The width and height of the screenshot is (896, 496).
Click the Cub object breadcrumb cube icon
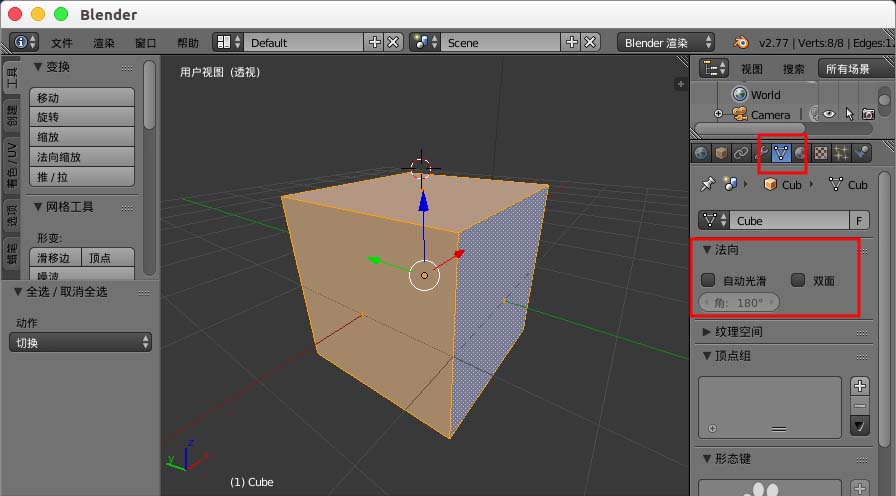(x=770, y=184)
